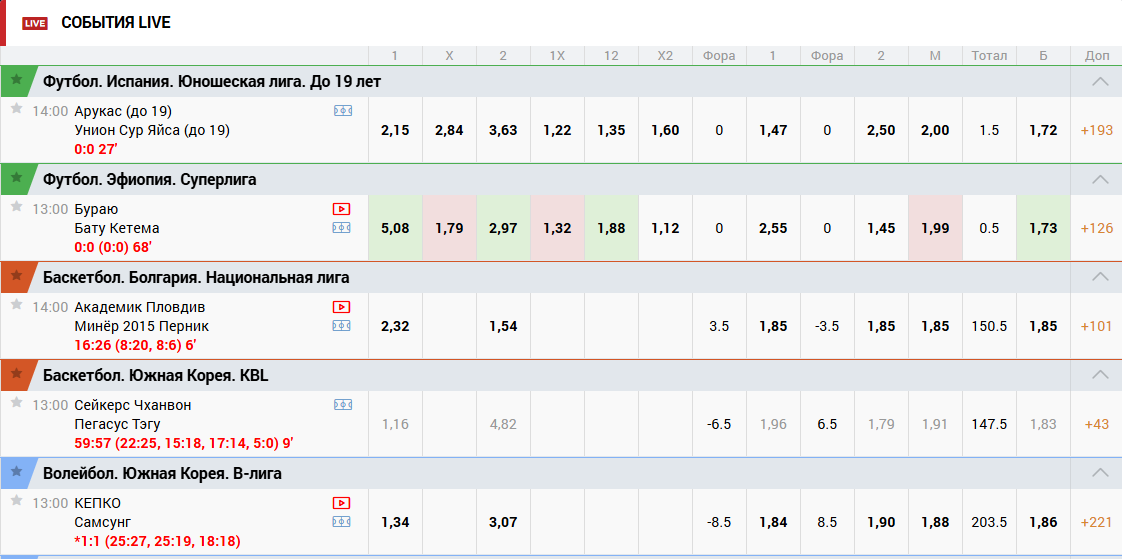This screenshot has height=559, width=1122.
Task: Play video broadcast of Академик Пловдив game
Action: [342, 307]
